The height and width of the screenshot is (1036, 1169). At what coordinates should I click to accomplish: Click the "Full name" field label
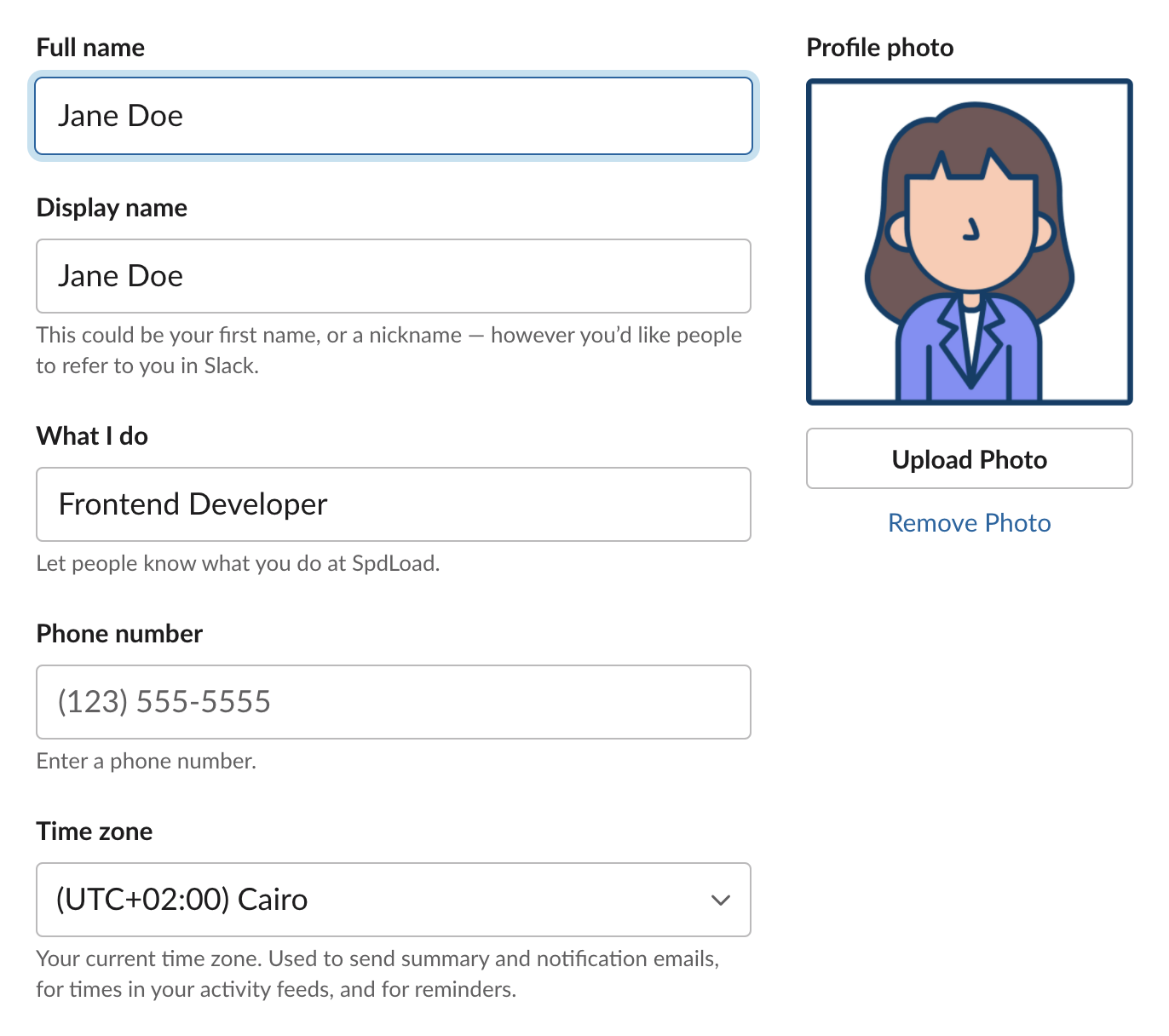[90, 48]
